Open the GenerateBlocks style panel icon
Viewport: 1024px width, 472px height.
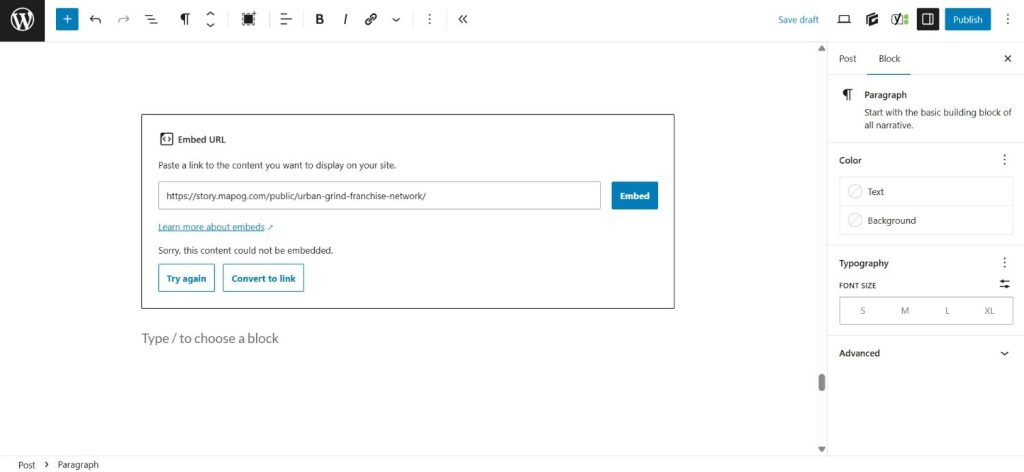pyautogui.click(x=872, y=20)
